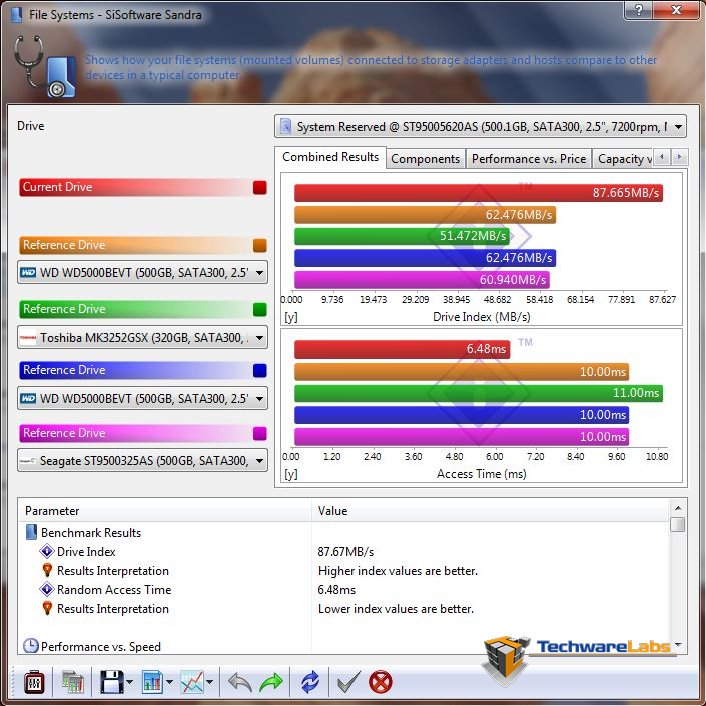This screenshot has width=706, height=706.
Task: Click the checkmark OK icon
Action: [348, 683]
